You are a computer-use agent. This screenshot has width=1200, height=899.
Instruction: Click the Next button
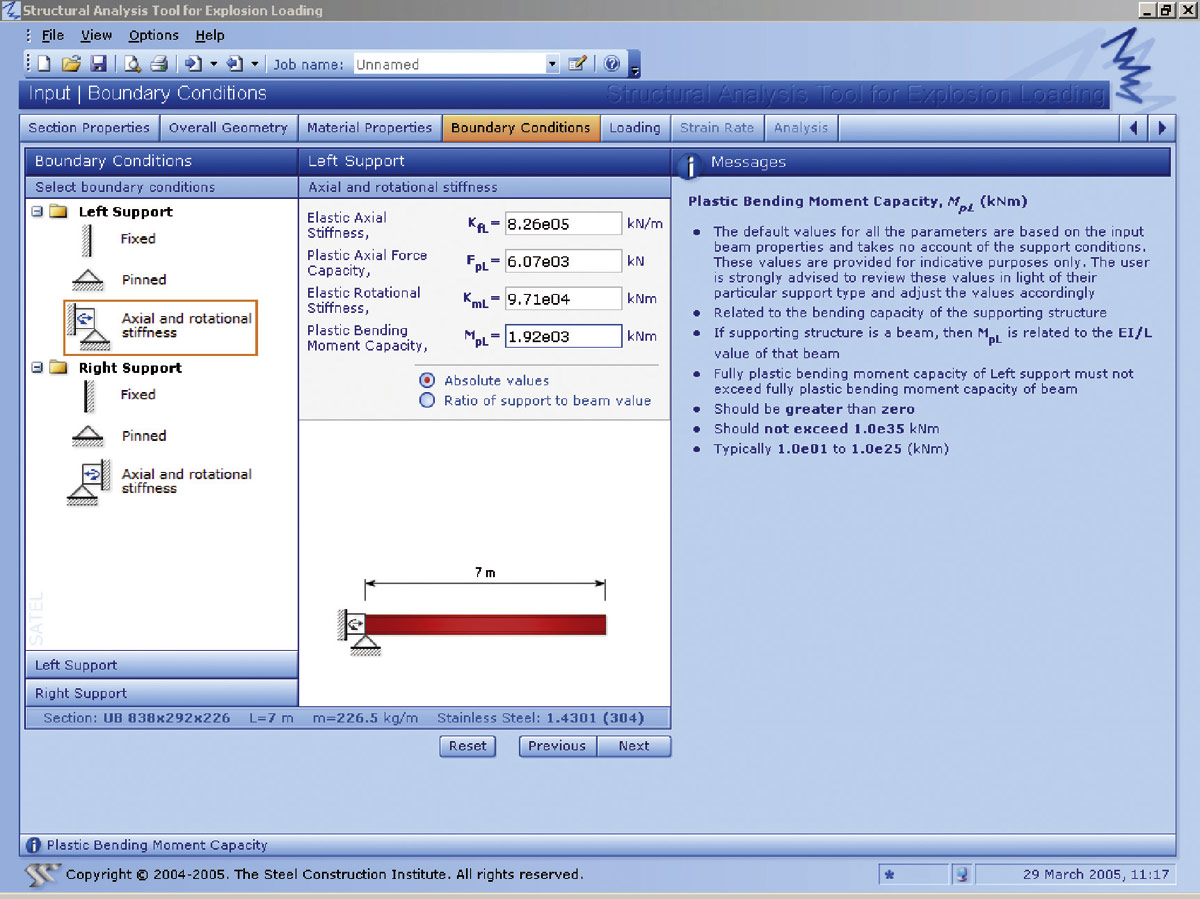point(633,746)
